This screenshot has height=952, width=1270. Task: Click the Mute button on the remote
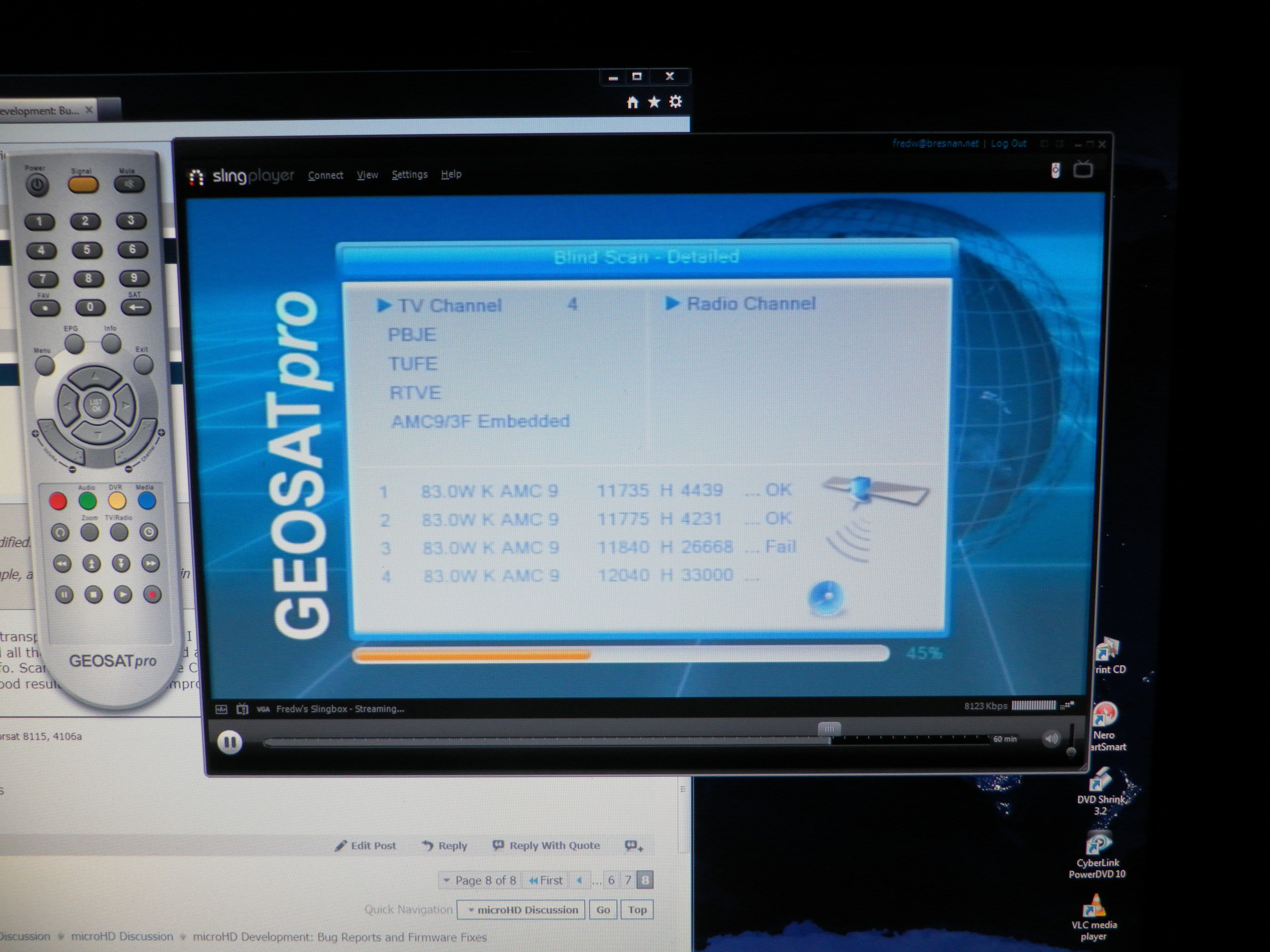[x=129, y=184]
